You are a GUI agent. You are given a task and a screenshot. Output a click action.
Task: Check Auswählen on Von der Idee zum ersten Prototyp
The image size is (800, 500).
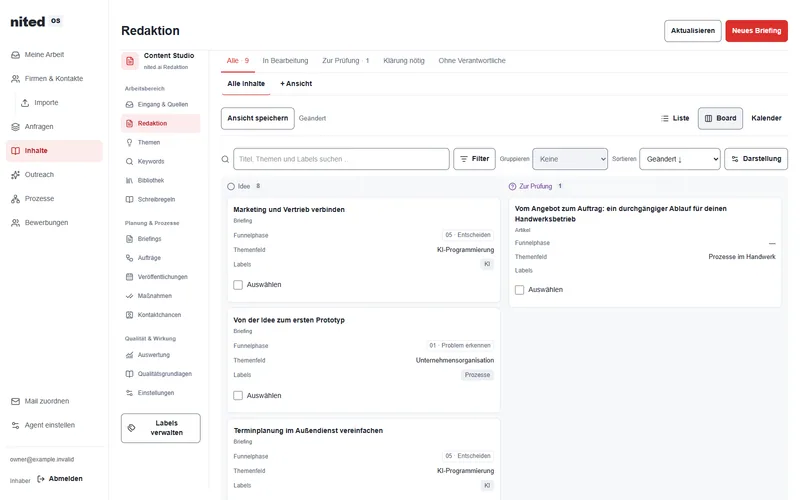(x=238, y=395)
